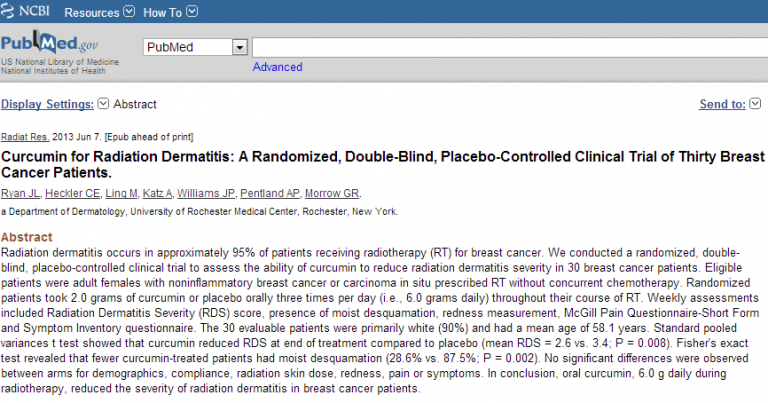Viewport: 768px width, 403px height.
Task: Open the Radiat Res. journal link
Action: pyautogui.click(x=24, y=137)
